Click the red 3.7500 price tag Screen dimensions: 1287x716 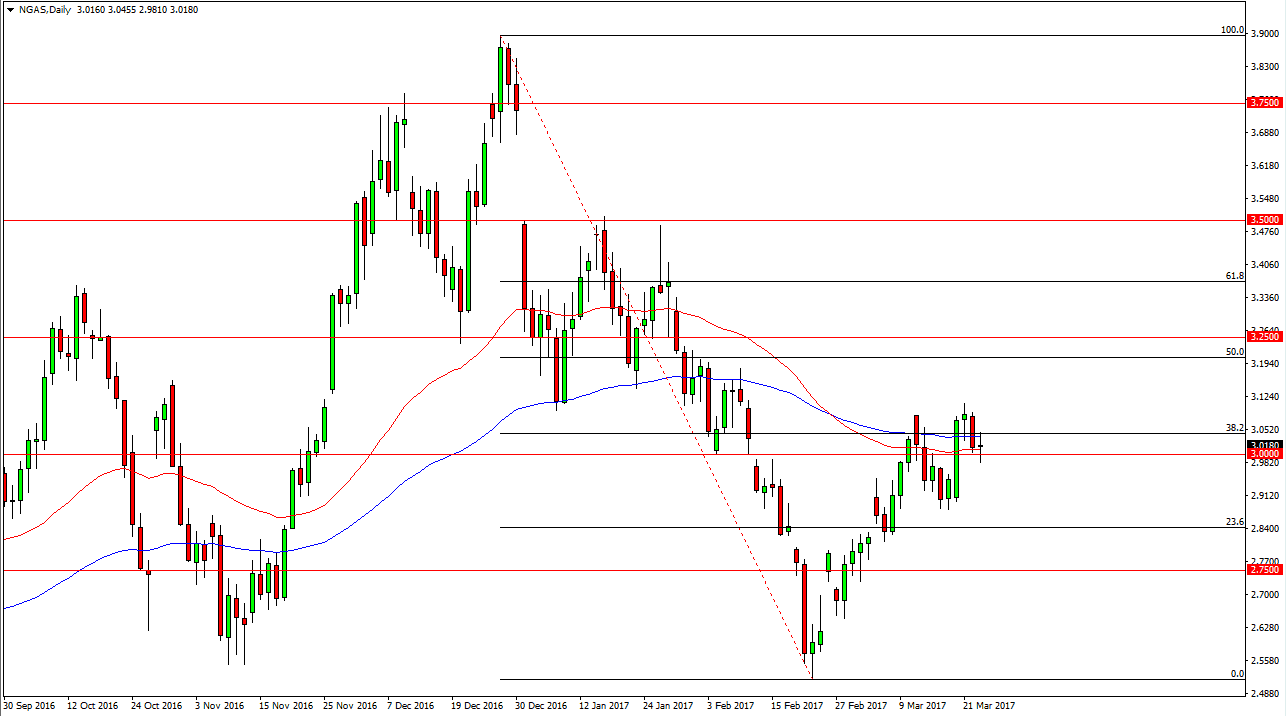[x=1263, y=103]
